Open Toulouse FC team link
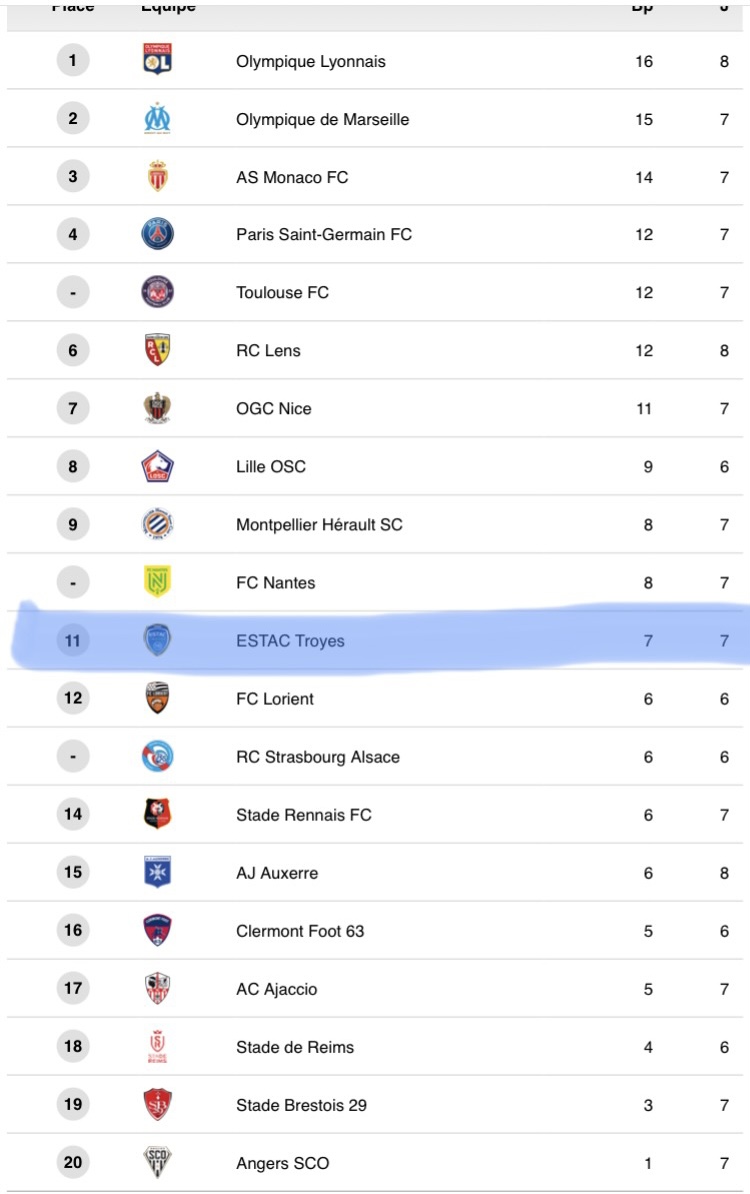Image resolution: width=750 pixels, height=1194 pixels. click(x=282, y=292)
